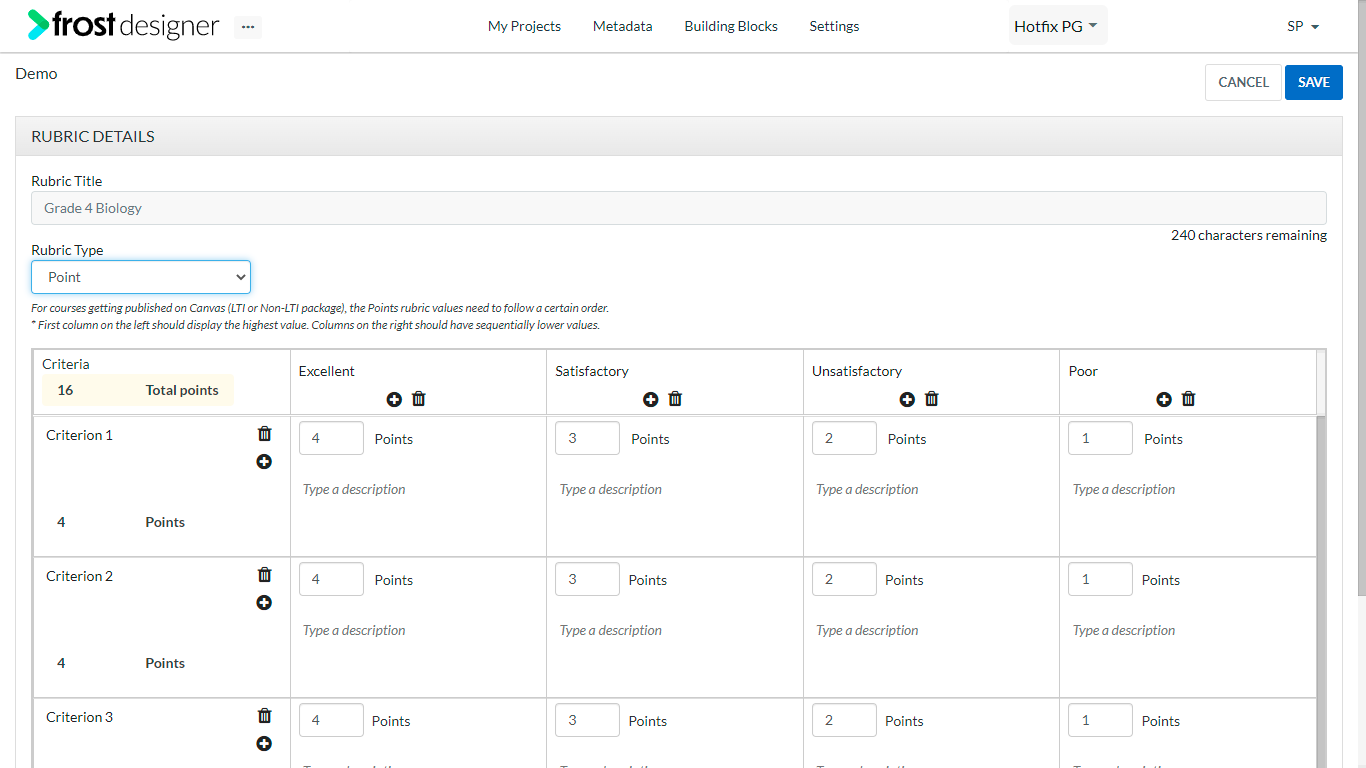Select the Criterion 3 name text

[79, 717]
